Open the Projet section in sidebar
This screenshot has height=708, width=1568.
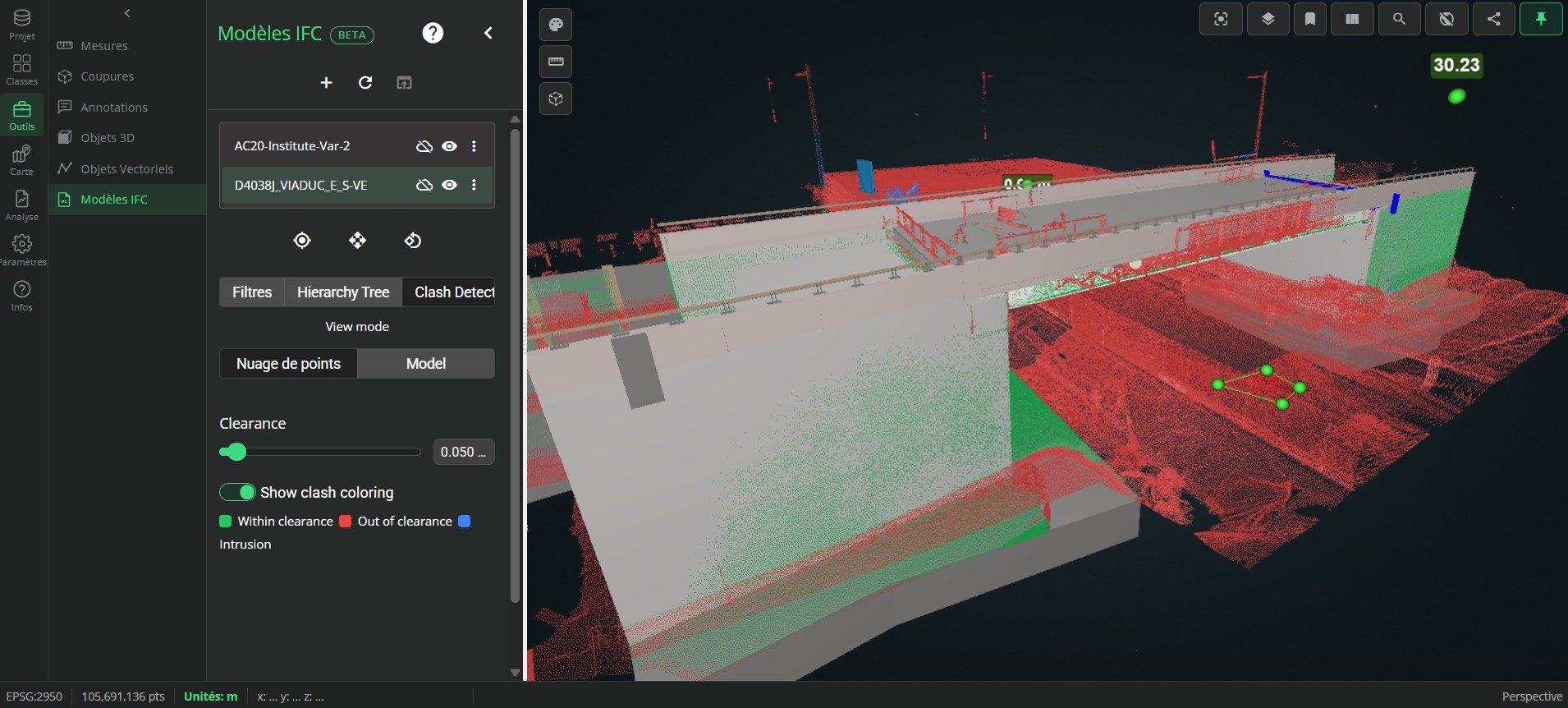tap(22, 25)
